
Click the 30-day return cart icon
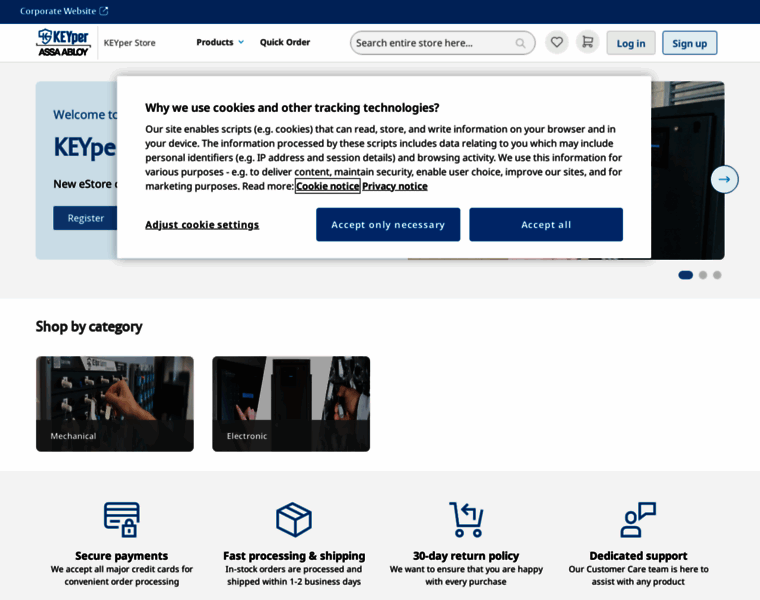tap(466, 520)
